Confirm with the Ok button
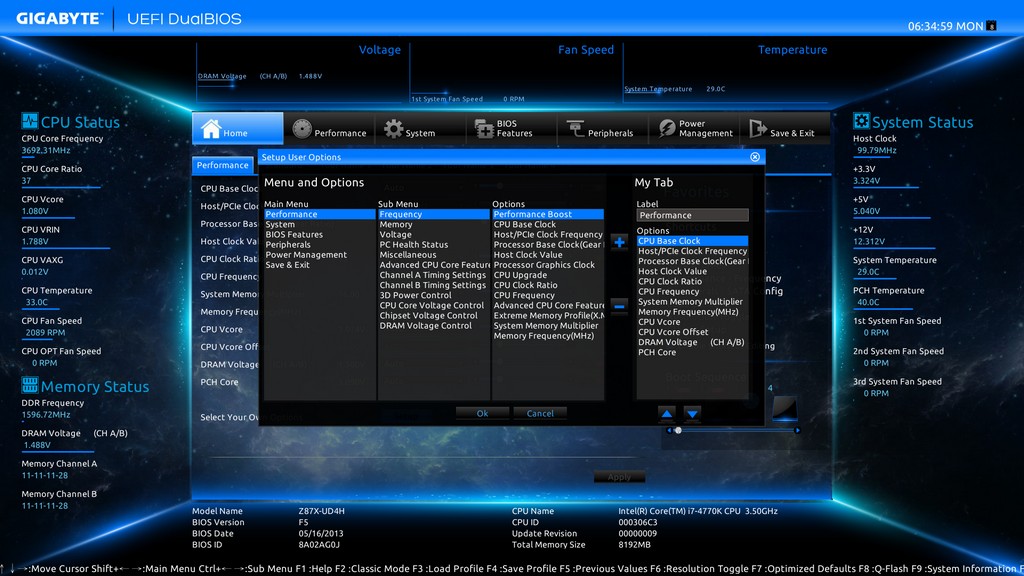 pyautogui.click(x=482, y=413)
